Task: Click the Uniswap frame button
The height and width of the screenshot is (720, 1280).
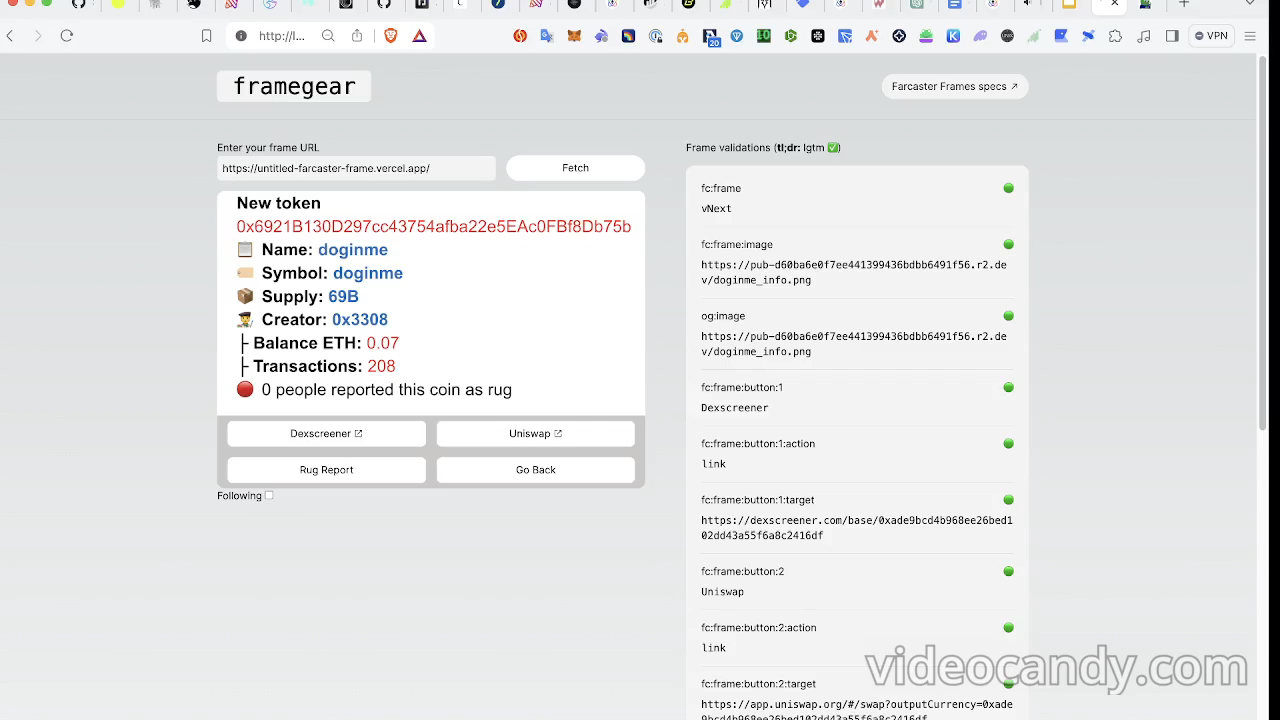Action: pos(535,434)
